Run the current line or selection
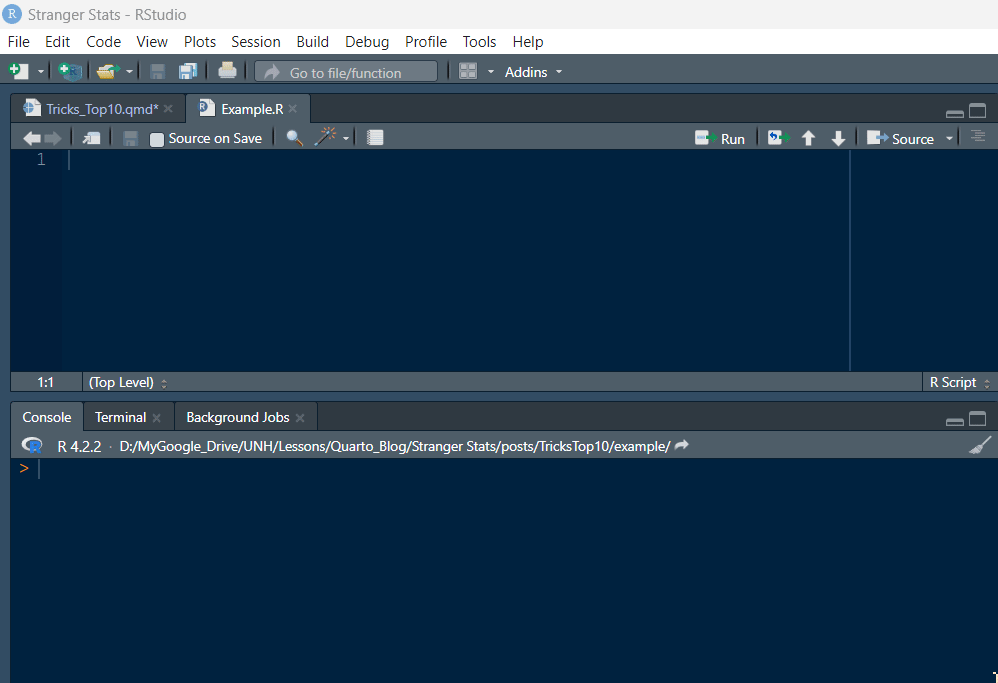The image size is (998, 683). pyautogui.click(x=720, y=138)
